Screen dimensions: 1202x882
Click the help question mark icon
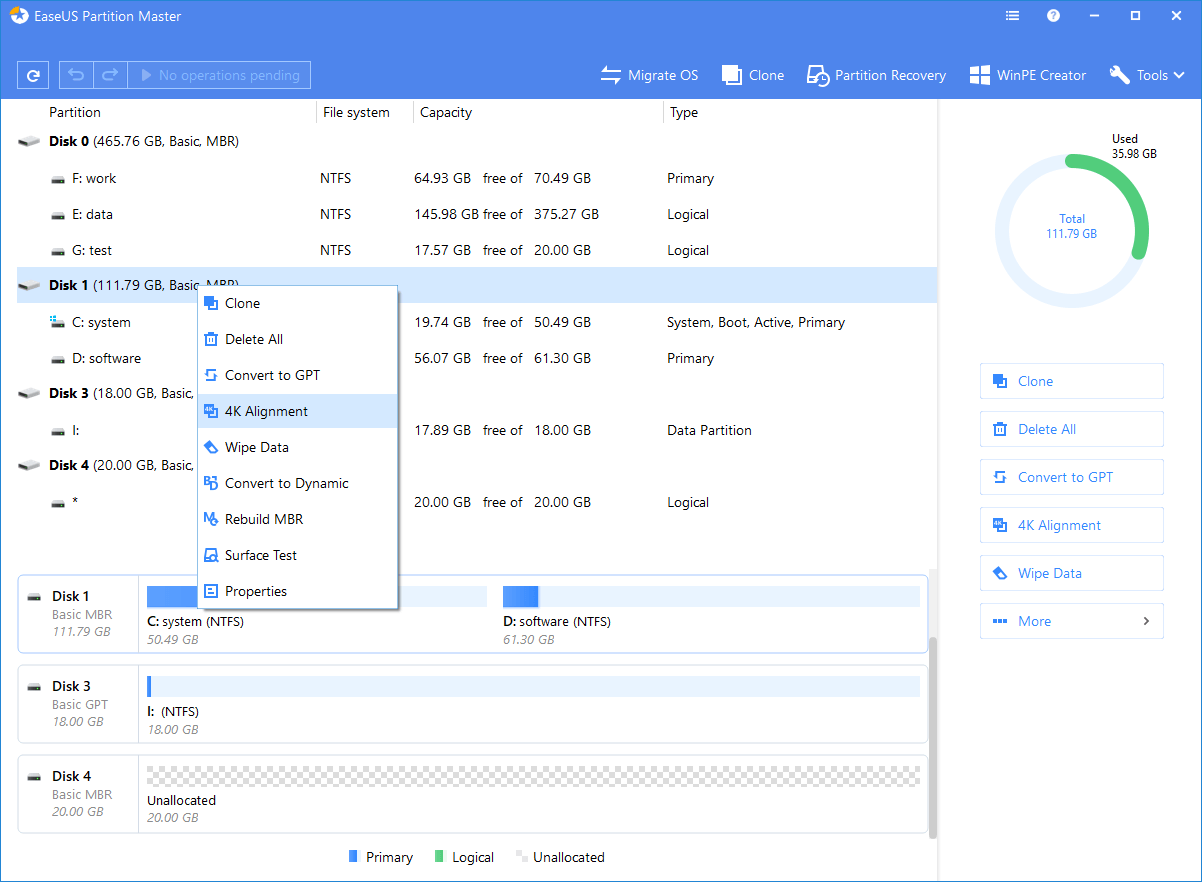tap(1053, 16)
